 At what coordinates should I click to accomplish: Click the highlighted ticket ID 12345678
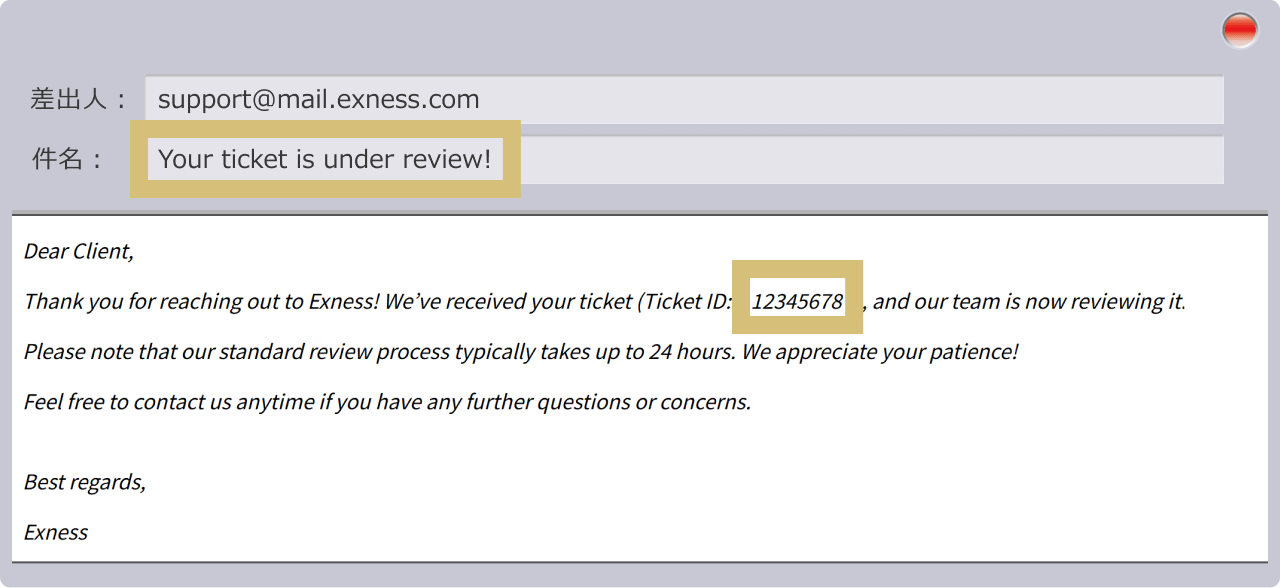(x=797, y=301)
